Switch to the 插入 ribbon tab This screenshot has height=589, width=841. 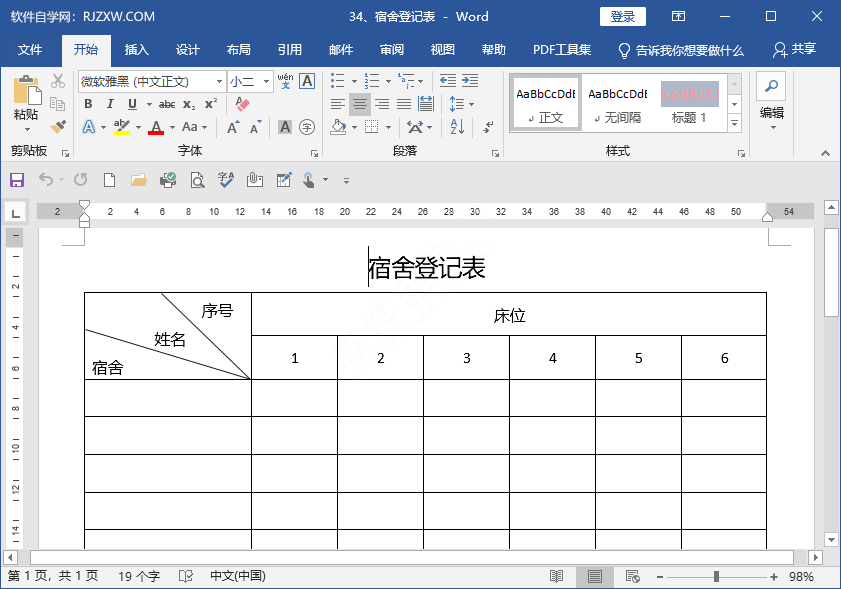(136, 49)
